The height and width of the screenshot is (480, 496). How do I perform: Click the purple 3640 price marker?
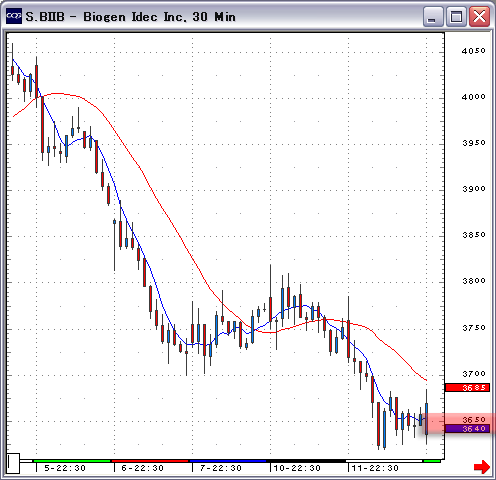coord(468,428)
